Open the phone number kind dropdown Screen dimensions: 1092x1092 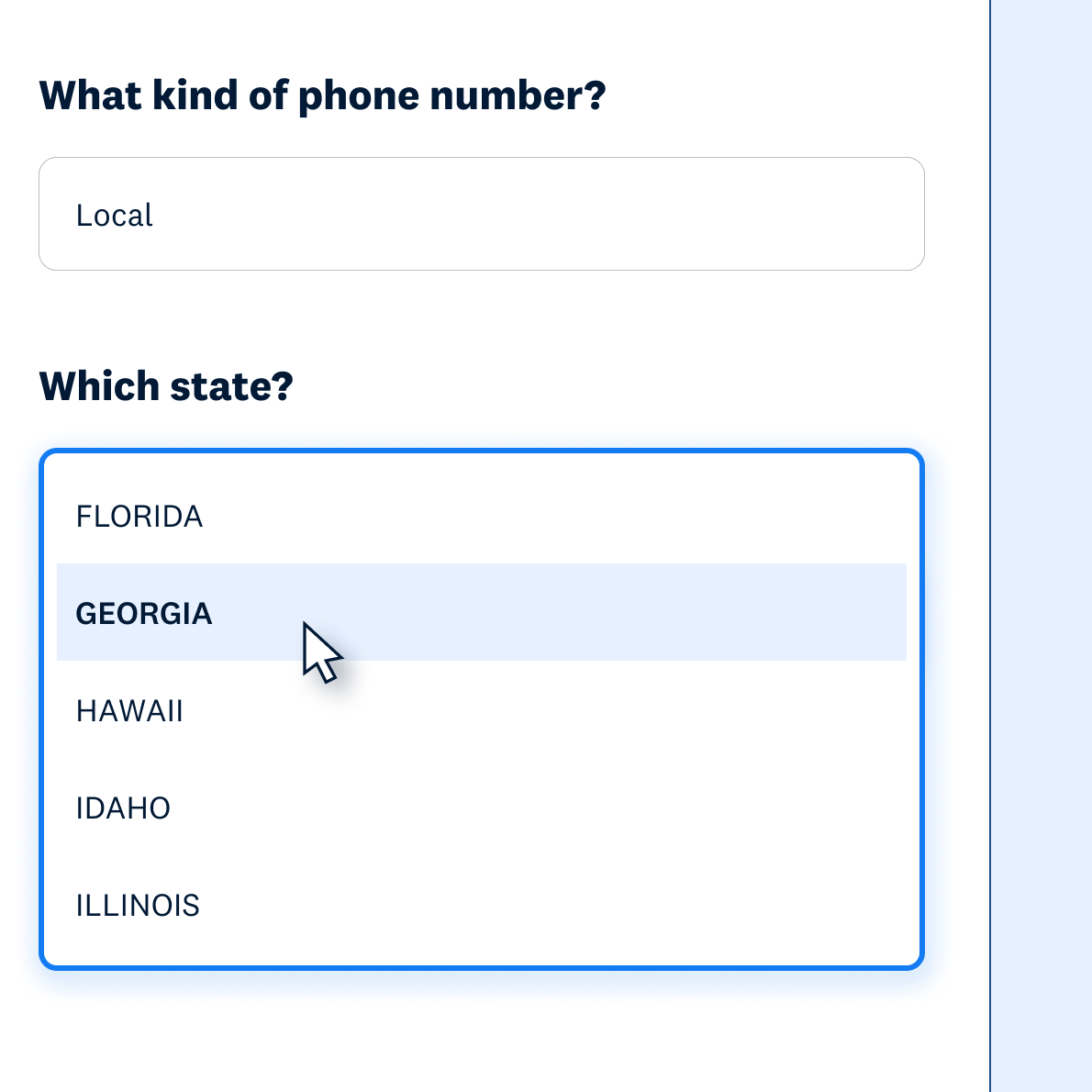coord(481,214)
